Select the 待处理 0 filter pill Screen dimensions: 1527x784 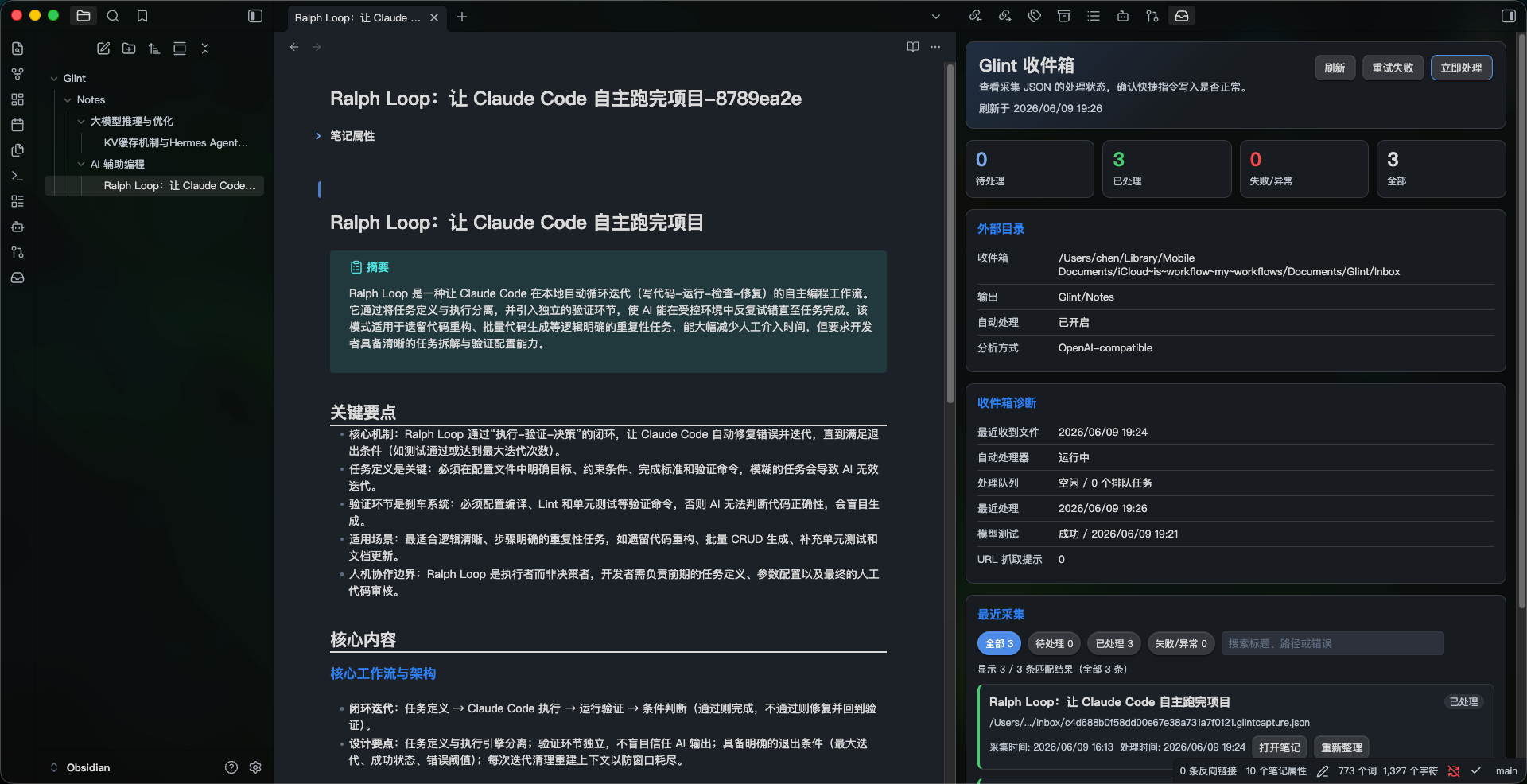click(x=1054, y=643)
